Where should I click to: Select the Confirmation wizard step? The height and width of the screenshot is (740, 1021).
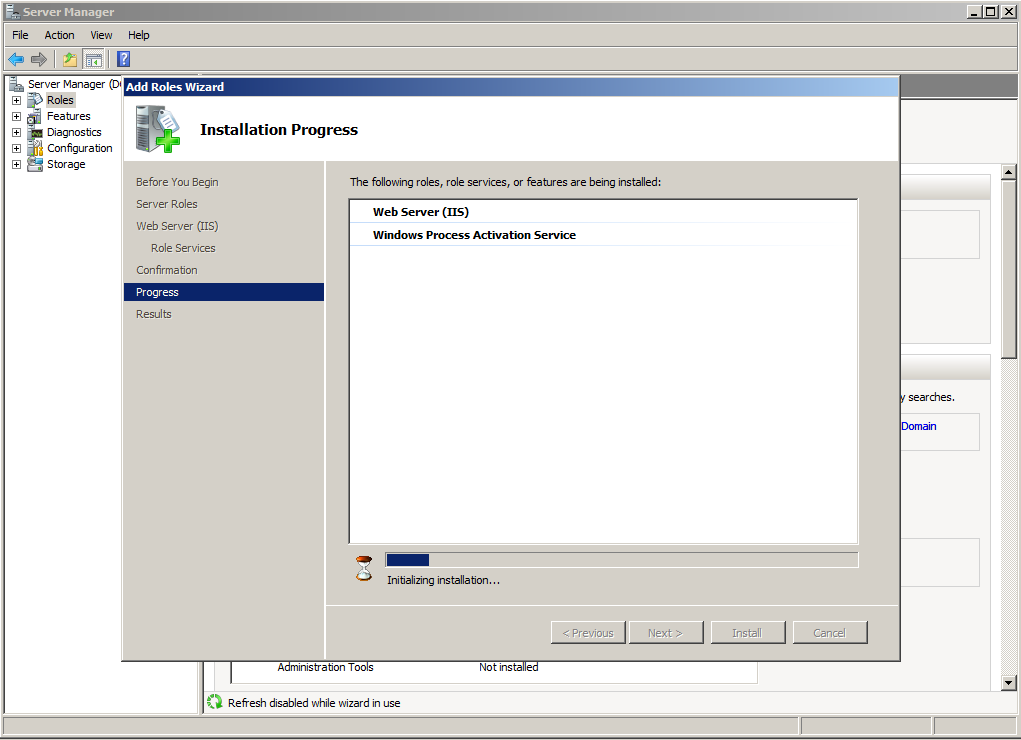167,270
